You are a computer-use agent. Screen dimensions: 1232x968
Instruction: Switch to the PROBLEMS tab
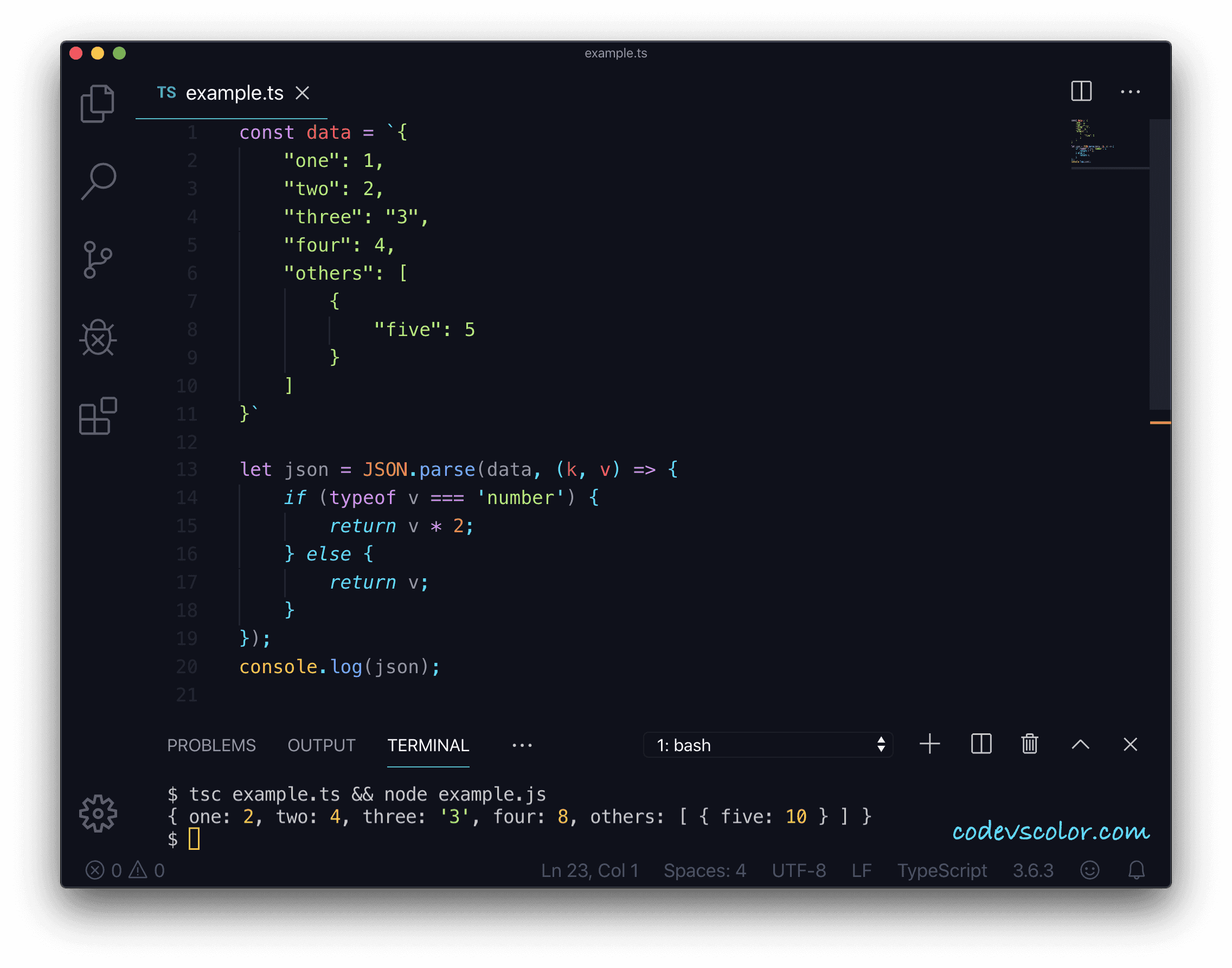click(x=211, y=745)
